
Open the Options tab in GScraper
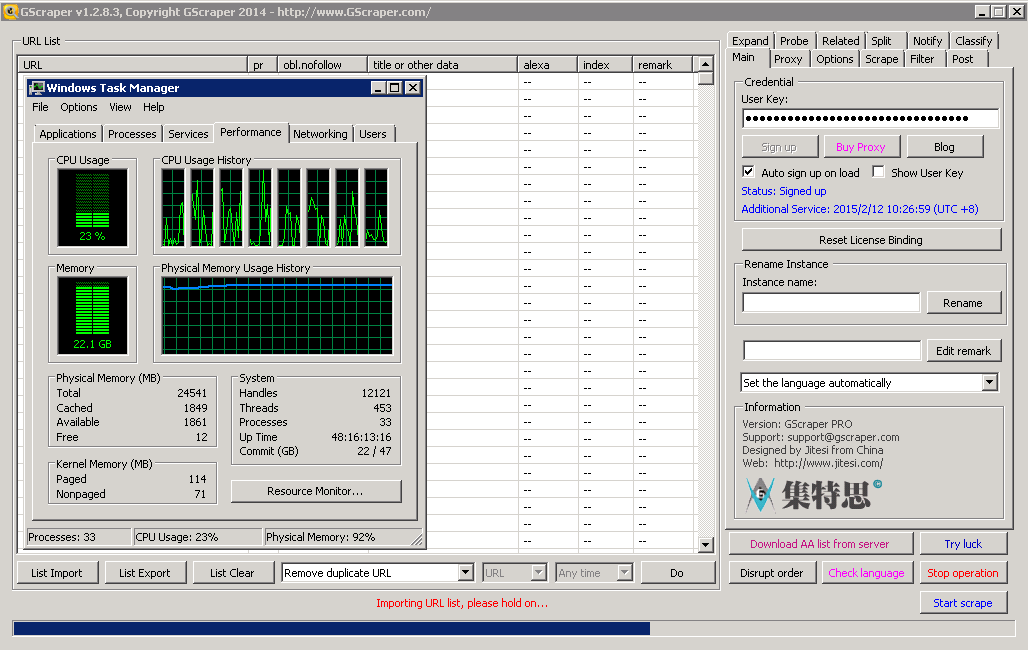click(835, 59)
